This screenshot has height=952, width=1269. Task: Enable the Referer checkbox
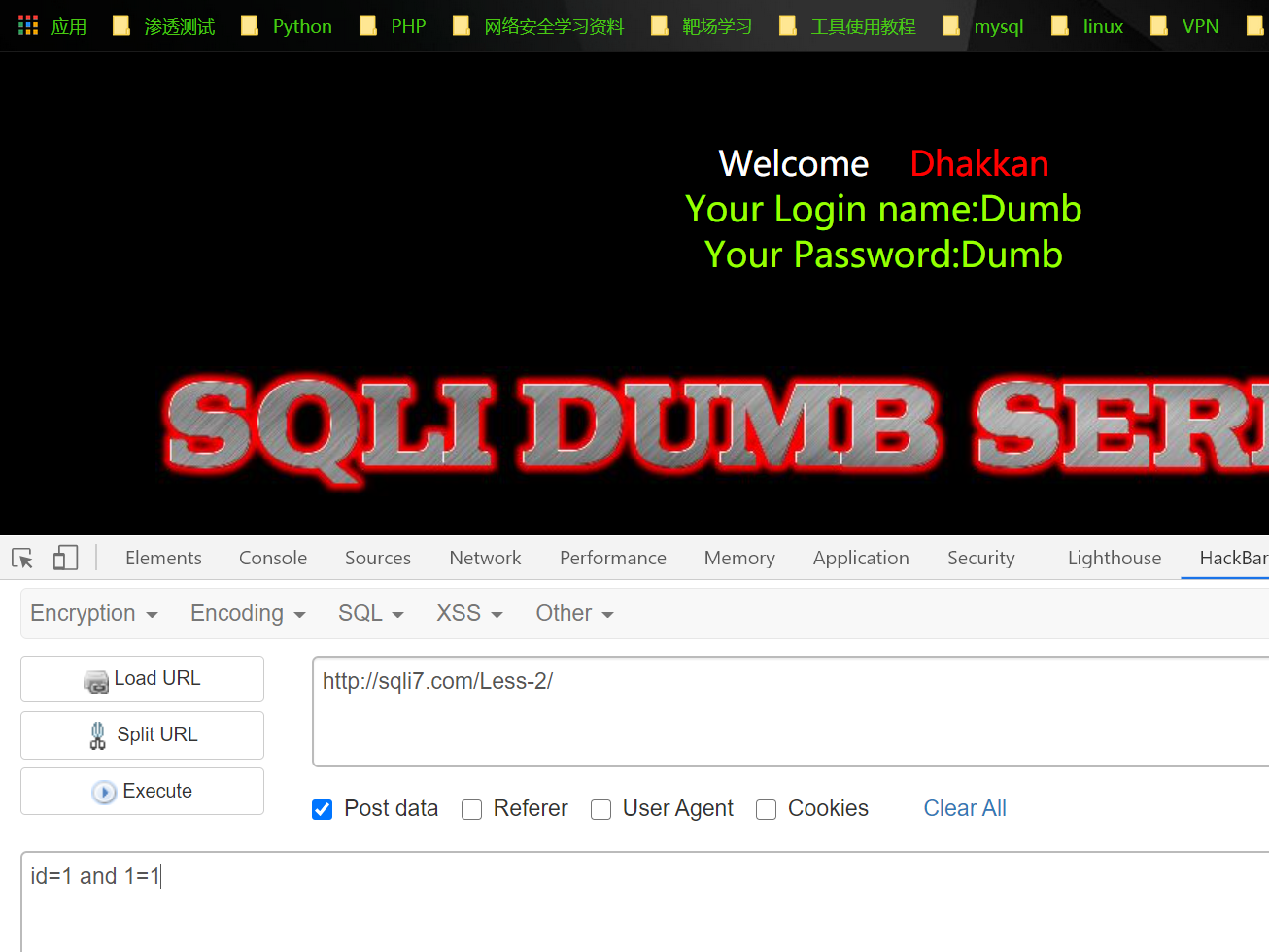coord(472,809)
